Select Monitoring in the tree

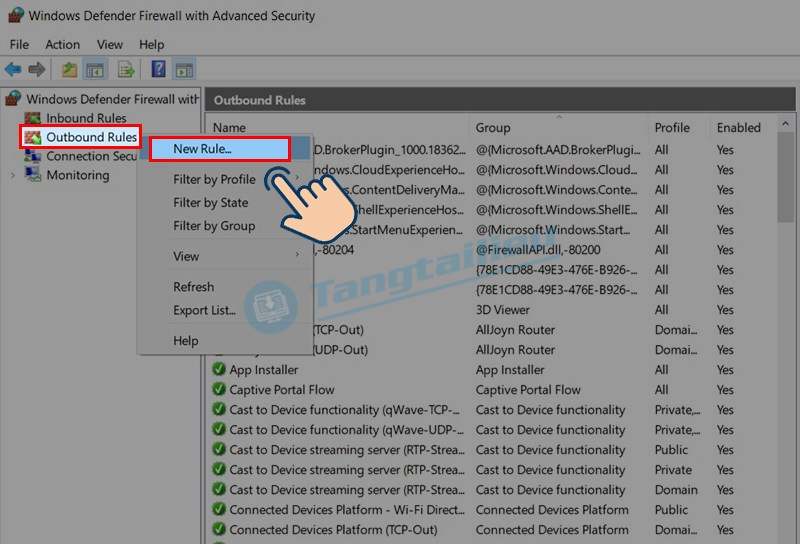[78, 175]
